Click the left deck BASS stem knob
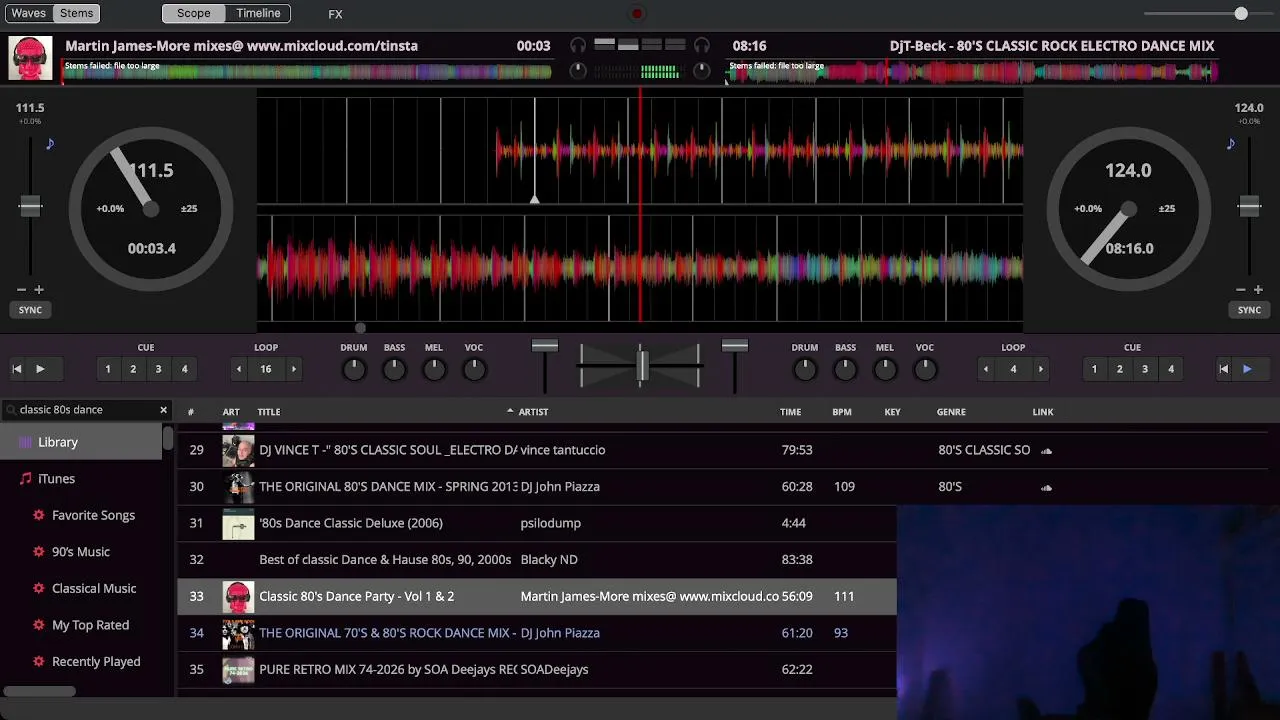Viewport: 1280px width, 720px height. (x=394, y=370)
